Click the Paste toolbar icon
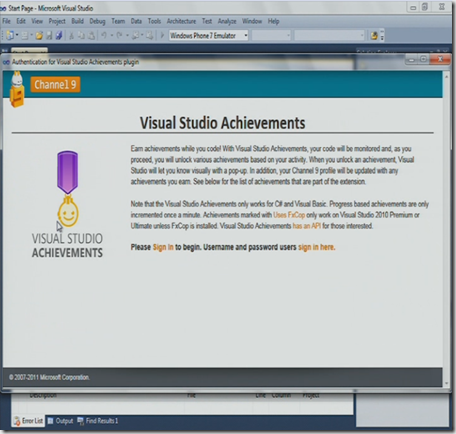Viewport: 456px width, 434px height. [x=91, y=35]
